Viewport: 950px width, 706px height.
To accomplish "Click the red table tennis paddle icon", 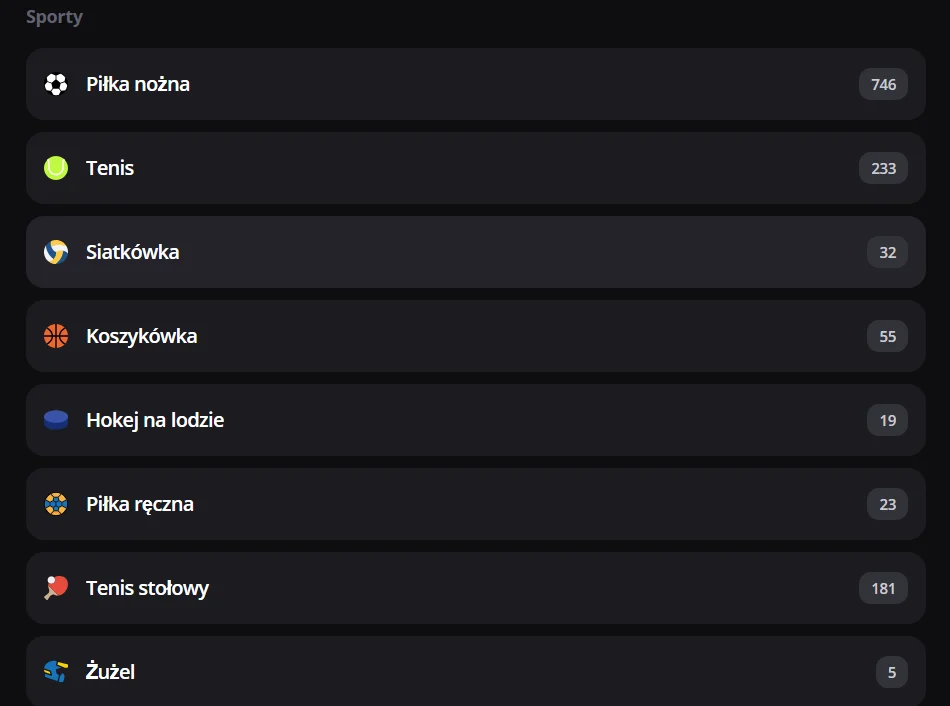I will [56, 588].
